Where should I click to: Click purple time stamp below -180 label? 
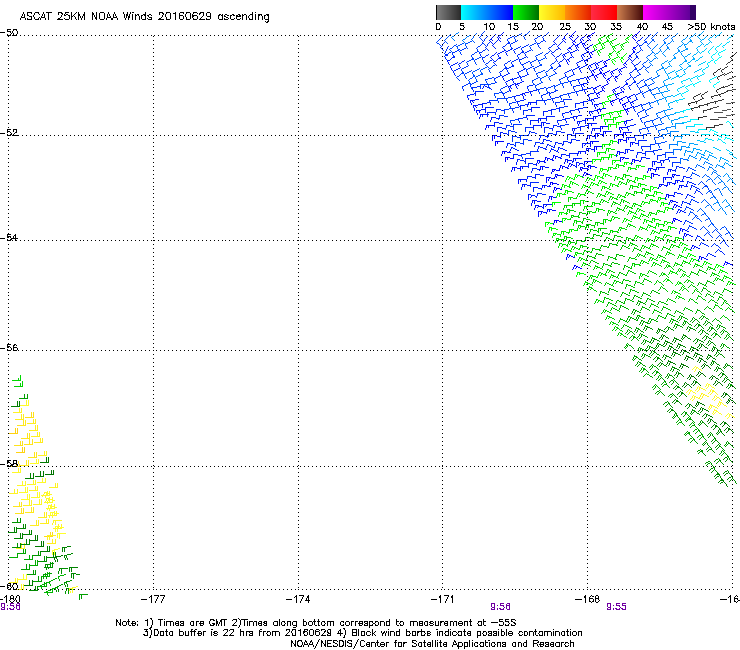coord(10,607)
